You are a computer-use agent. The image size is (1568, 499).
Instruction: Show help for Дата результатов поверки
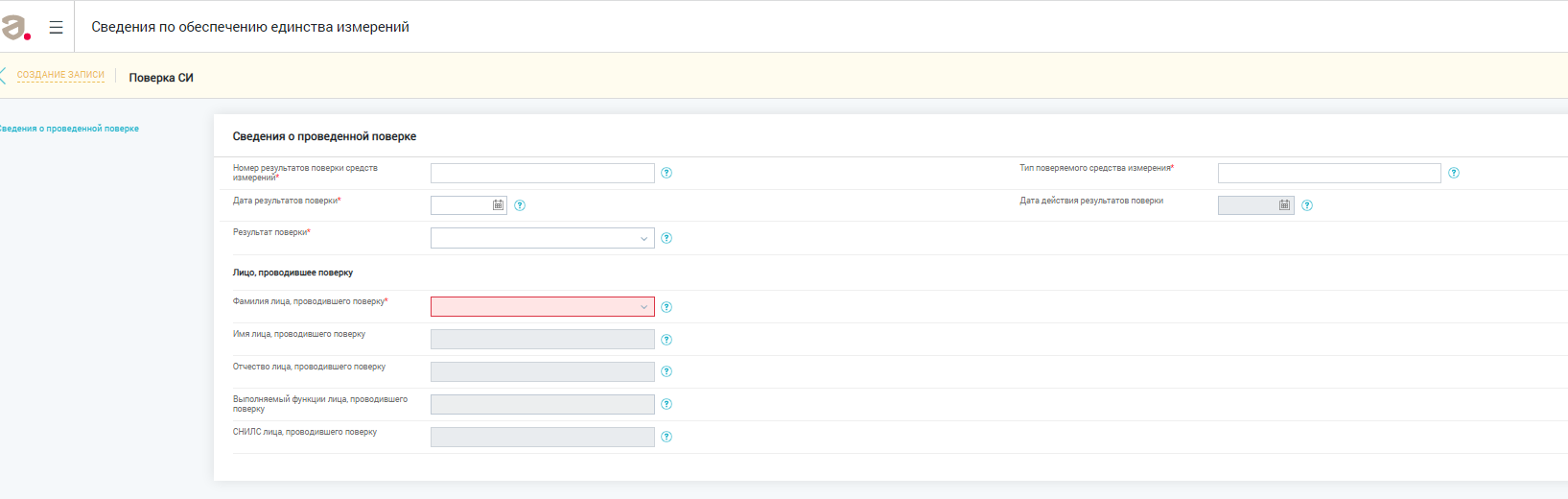(520, 205)
